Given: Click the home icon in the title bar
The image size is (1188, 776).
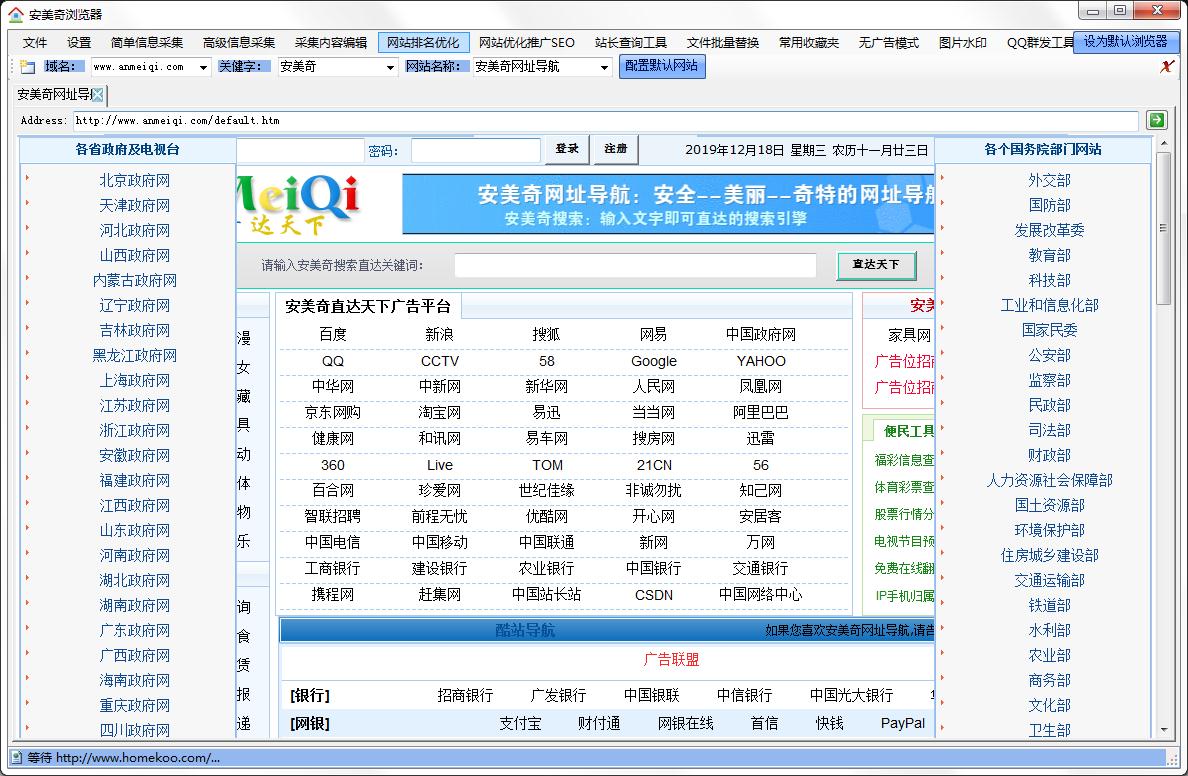Looking at the screenshot, I should [x=15, y=14].
